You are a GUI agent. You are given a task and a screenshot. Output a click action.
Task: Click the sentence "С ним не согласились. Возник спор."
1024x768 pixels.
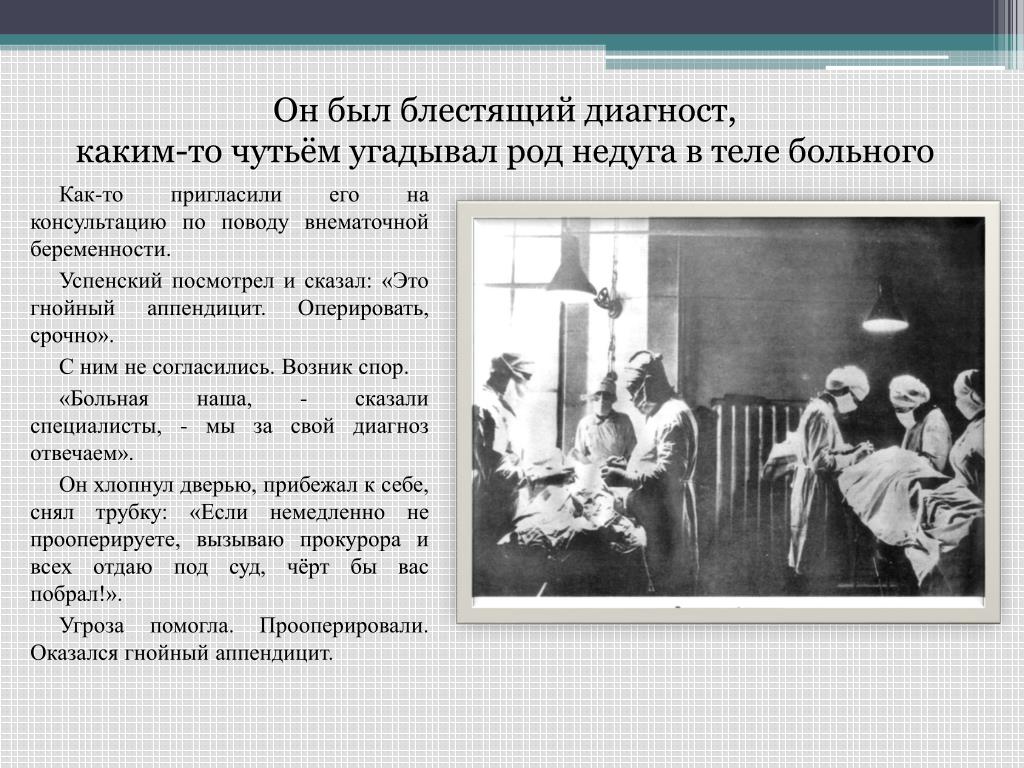pos(234,367)
